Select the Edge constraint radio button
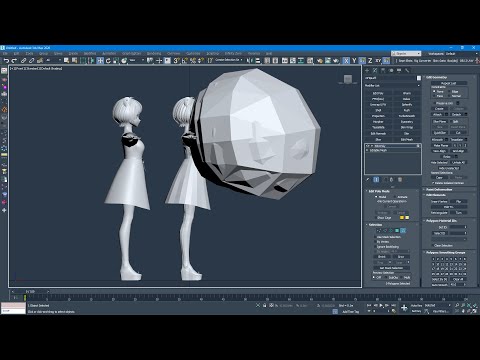Image resolution: width=480 pixels, height=360 pixels. [x=450, y=91]
